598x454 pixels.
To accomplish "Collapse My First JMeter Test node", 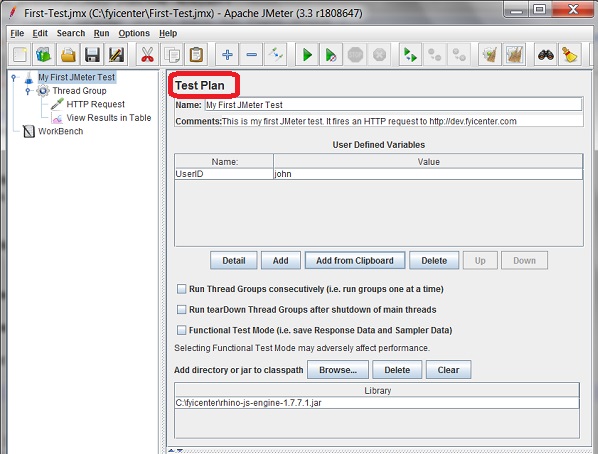I will click(x=14, y=77).
